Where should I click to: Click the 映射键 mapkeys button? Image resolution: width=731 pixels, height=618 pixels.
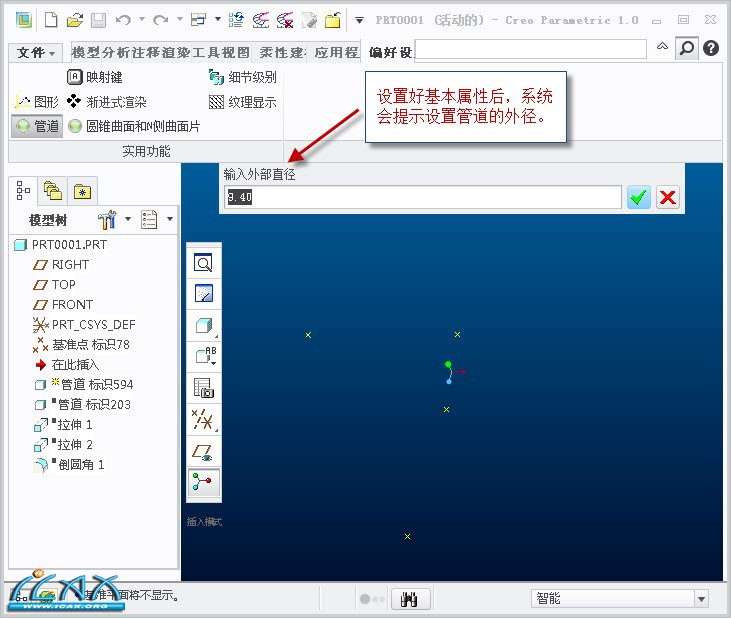95,77
